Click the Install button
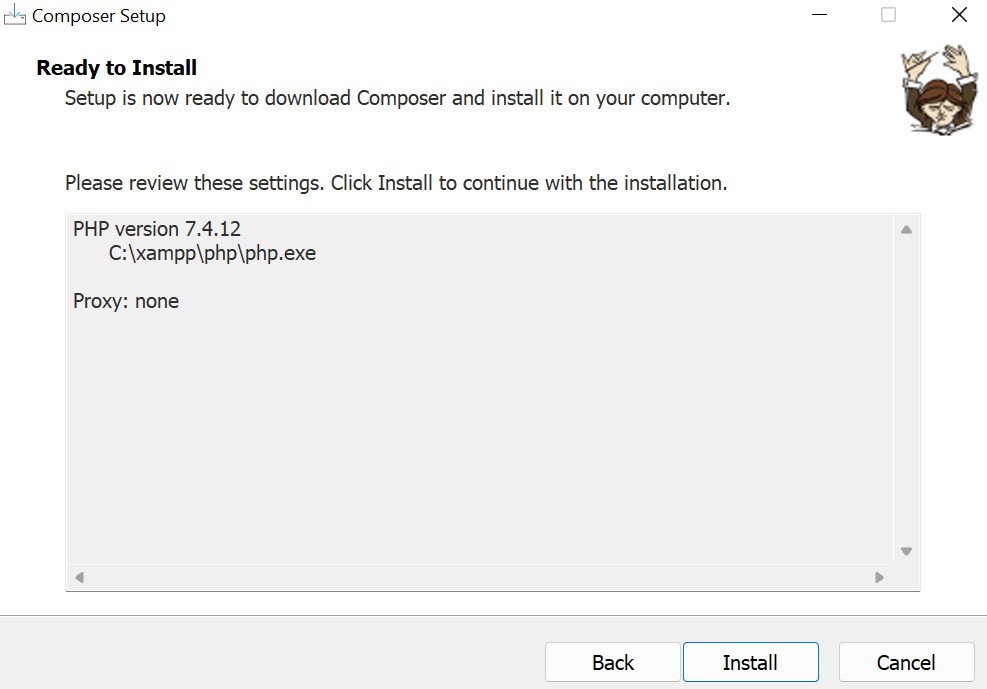 (x=750, y=662)
